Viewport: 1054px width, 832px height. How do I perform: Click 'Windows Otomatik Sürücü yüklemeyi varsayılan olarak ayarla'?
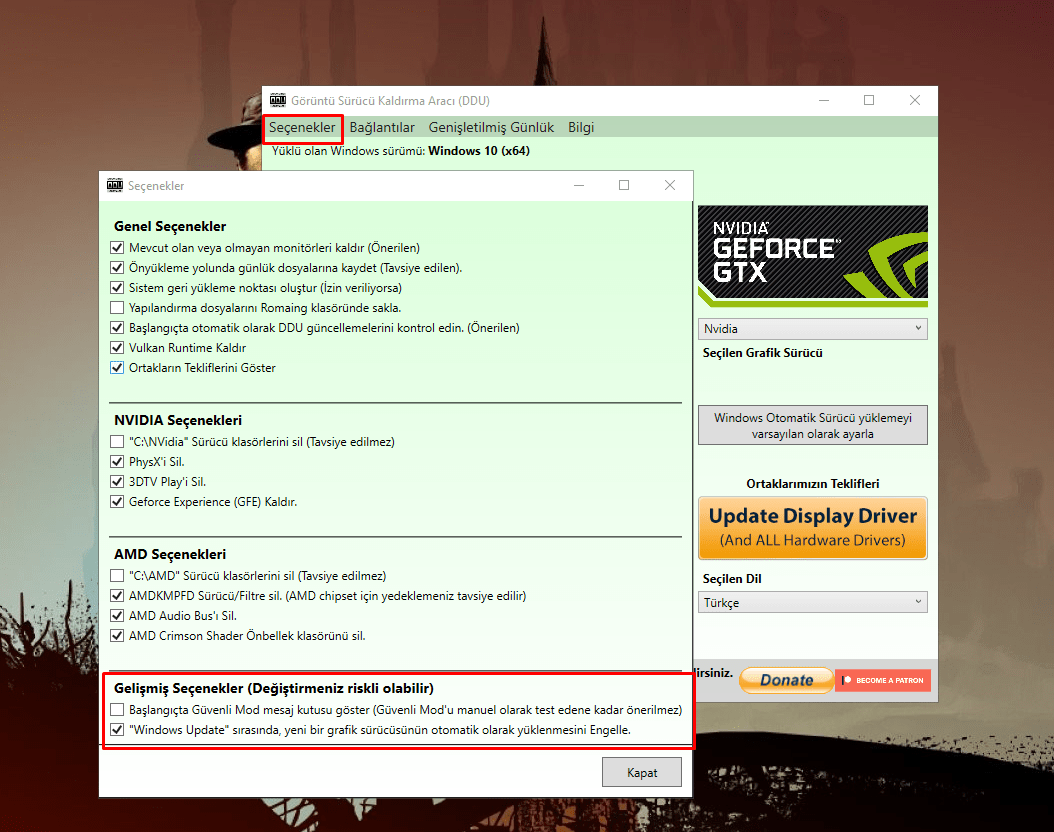click(813, 425)
